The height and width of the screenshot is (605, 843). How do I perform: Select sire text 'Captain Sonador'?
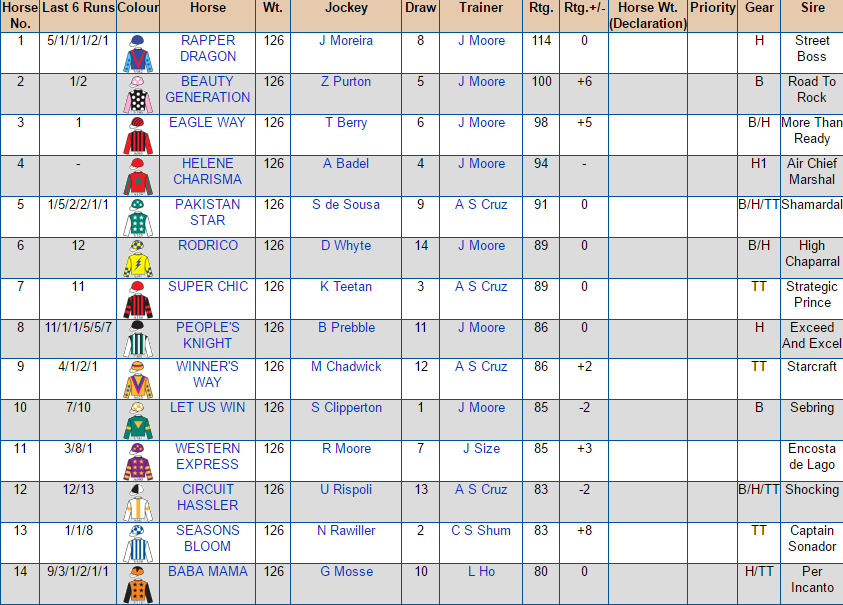point(812,538)
